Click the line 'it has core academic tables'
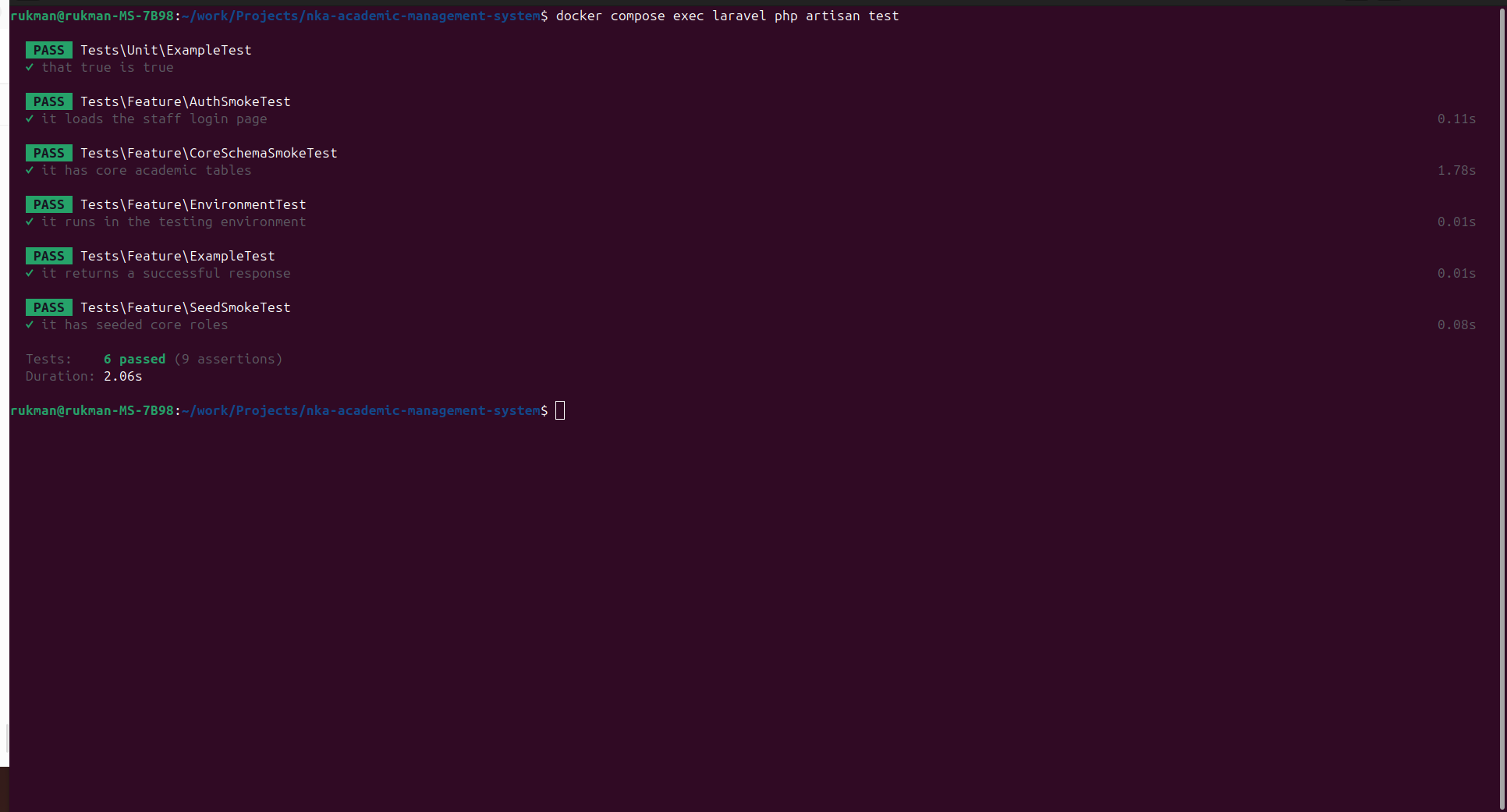This screenshot has height=812, width=1507. click(147, 170)
